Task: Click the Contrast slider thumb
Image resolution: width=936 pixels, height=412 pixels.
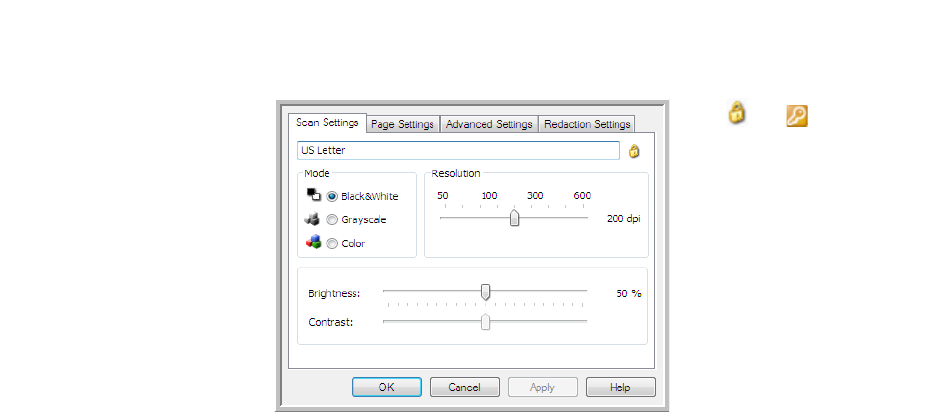Action: click(485, 322)
